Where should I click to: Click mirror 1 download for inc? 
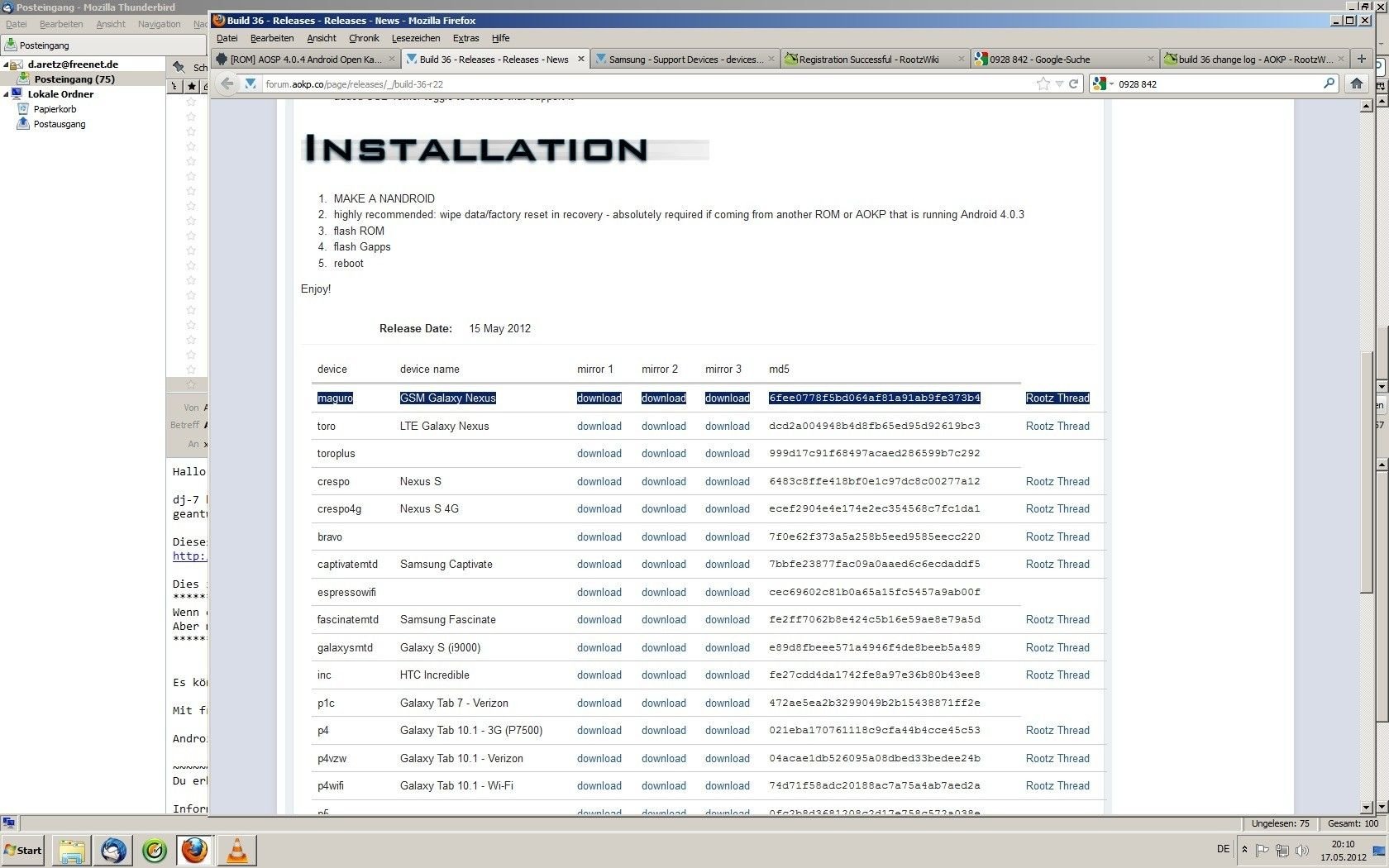(x=599, y=675)
